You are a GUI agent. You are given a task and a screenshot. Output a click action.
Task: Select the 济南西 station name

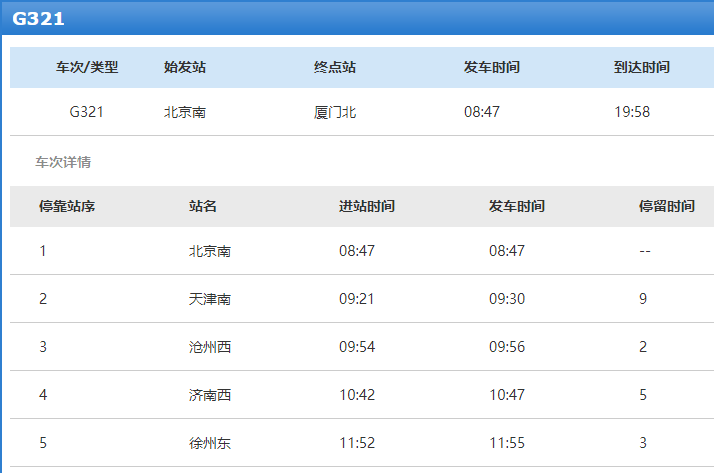[x=210, y=395]
